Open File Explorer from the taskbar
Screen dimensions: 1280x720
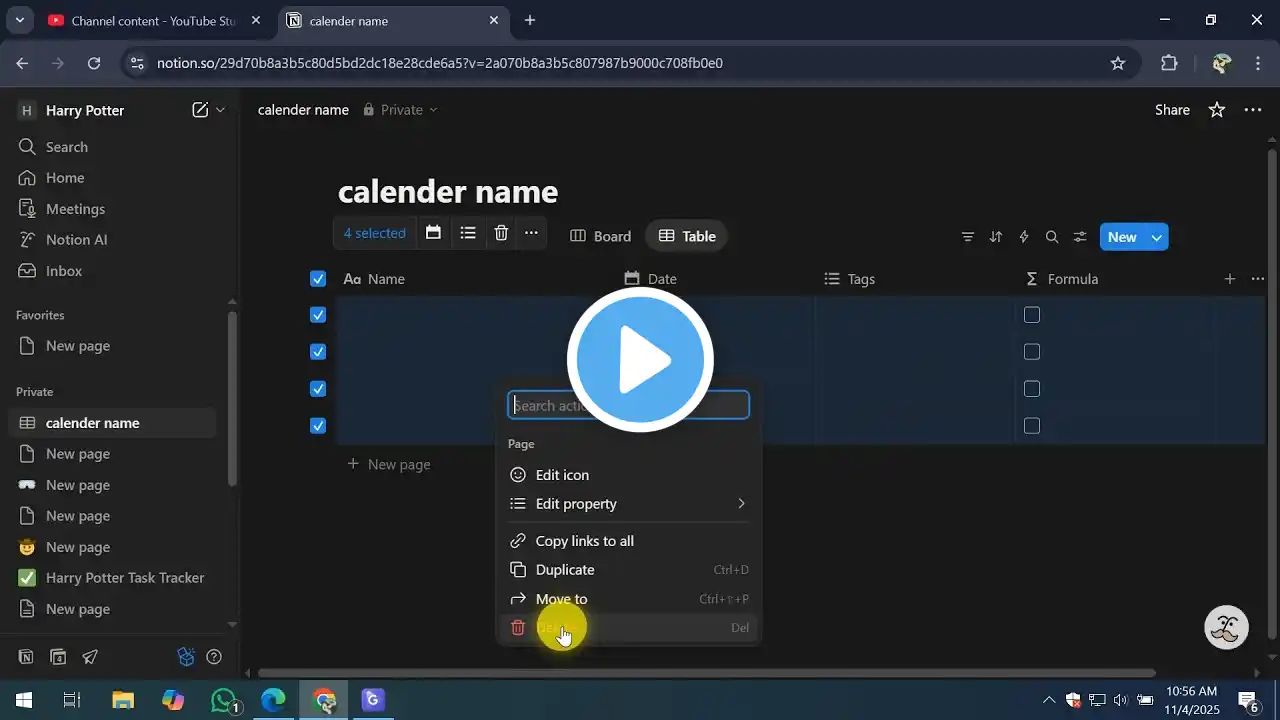(x=122, y=700)
